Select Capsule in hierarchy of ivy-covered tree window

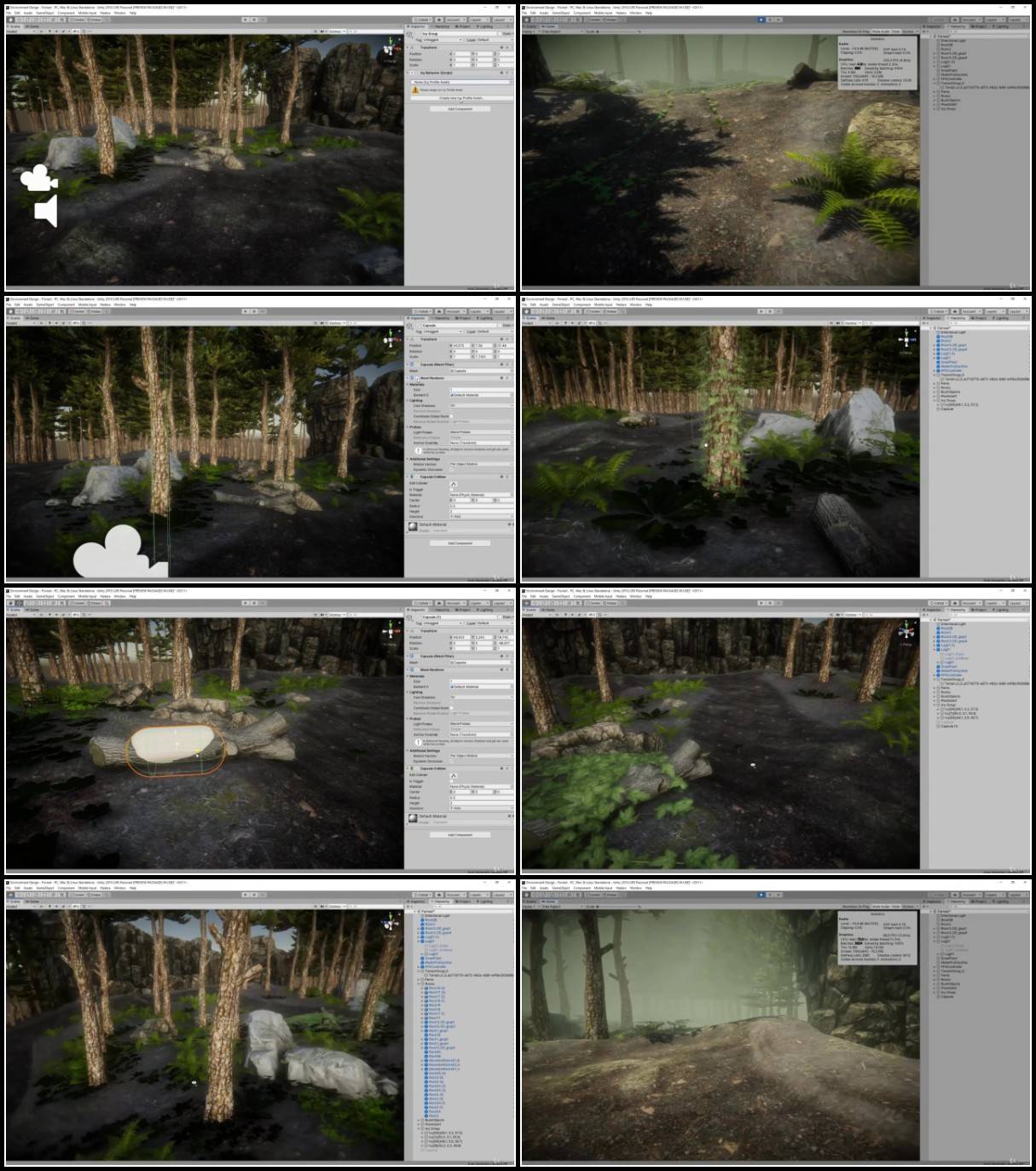coord(947,409)
